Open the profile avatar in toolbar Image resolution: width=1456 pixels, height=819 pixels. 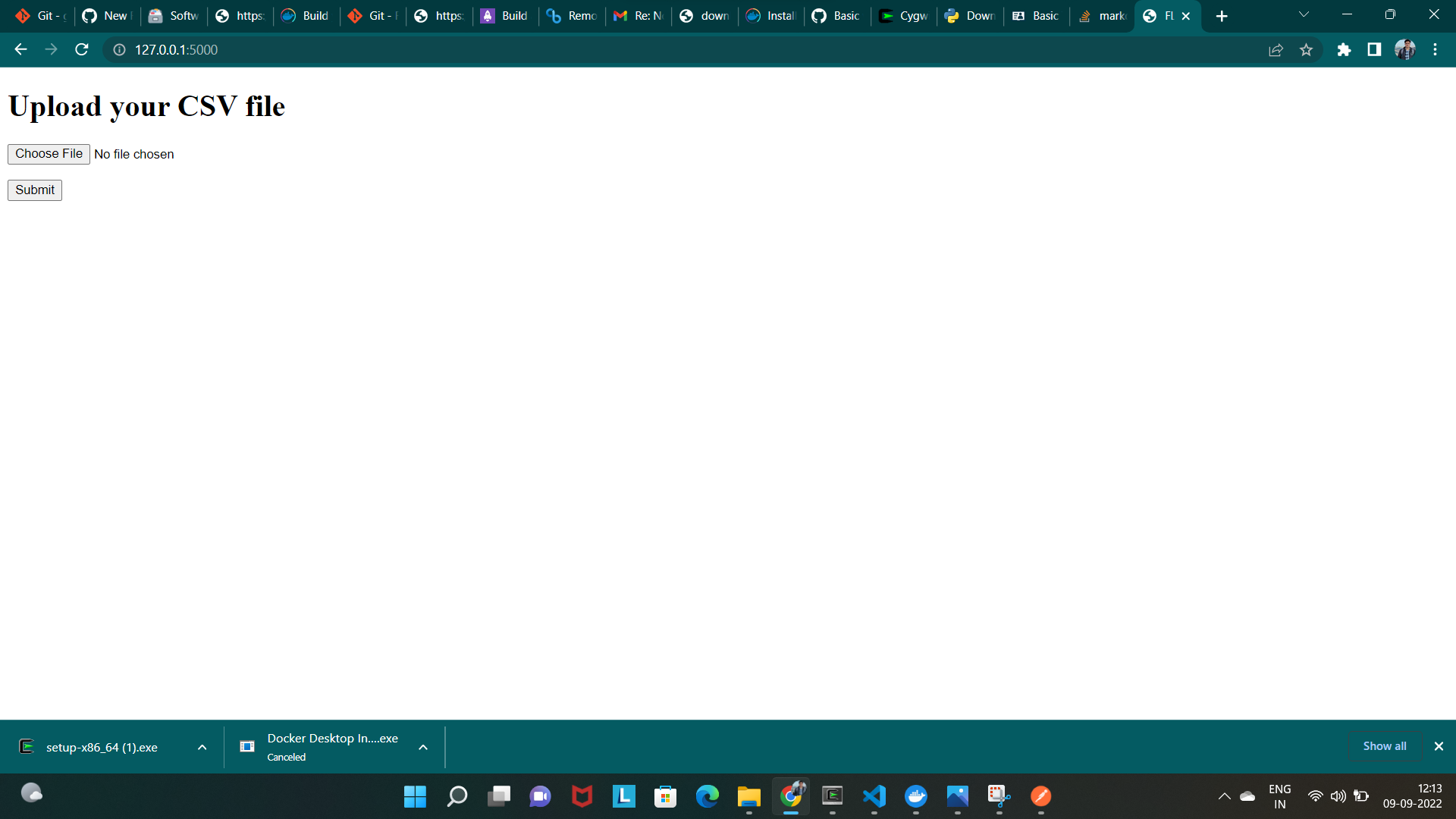click(x=1404, y=50)
